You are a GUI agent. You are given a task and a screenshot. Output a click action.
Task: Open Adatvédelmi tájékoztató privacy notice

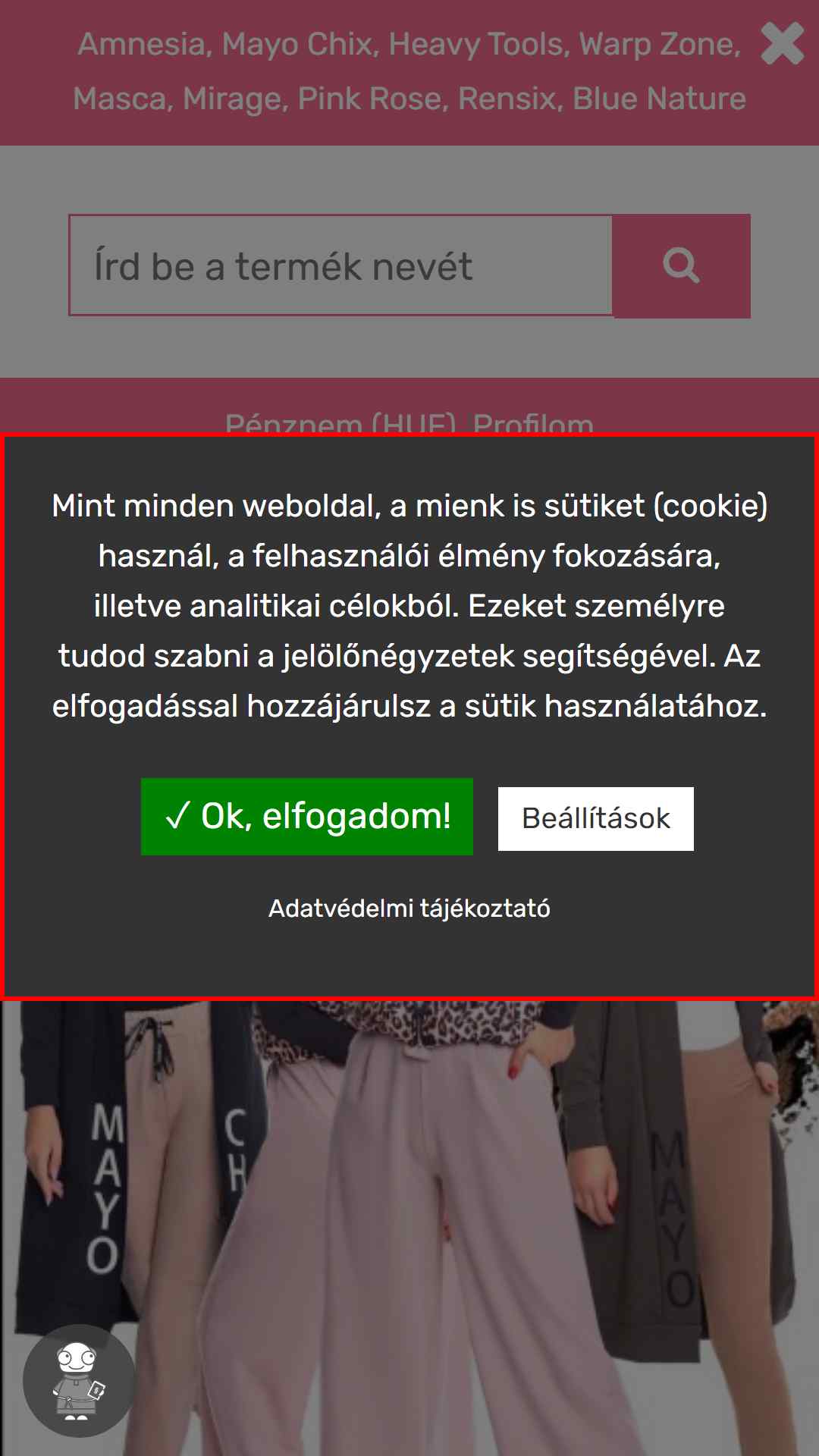pos(409,908)
